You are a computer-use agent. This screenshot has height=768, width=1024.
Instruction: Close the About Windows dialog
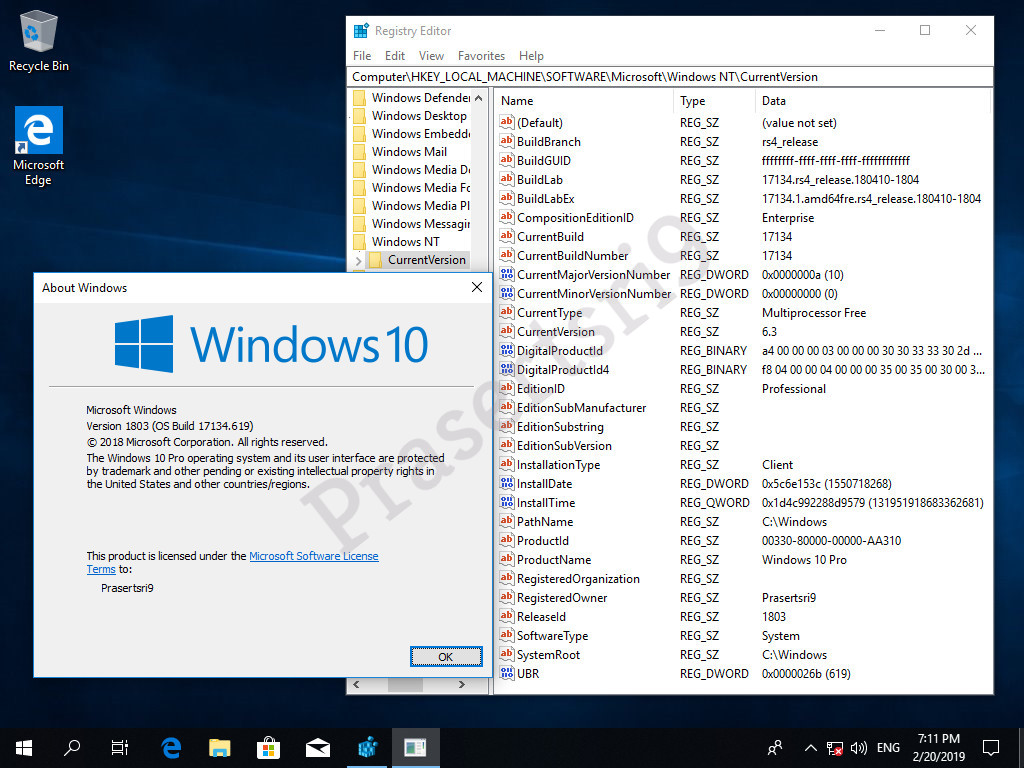[x=477, y=287]
